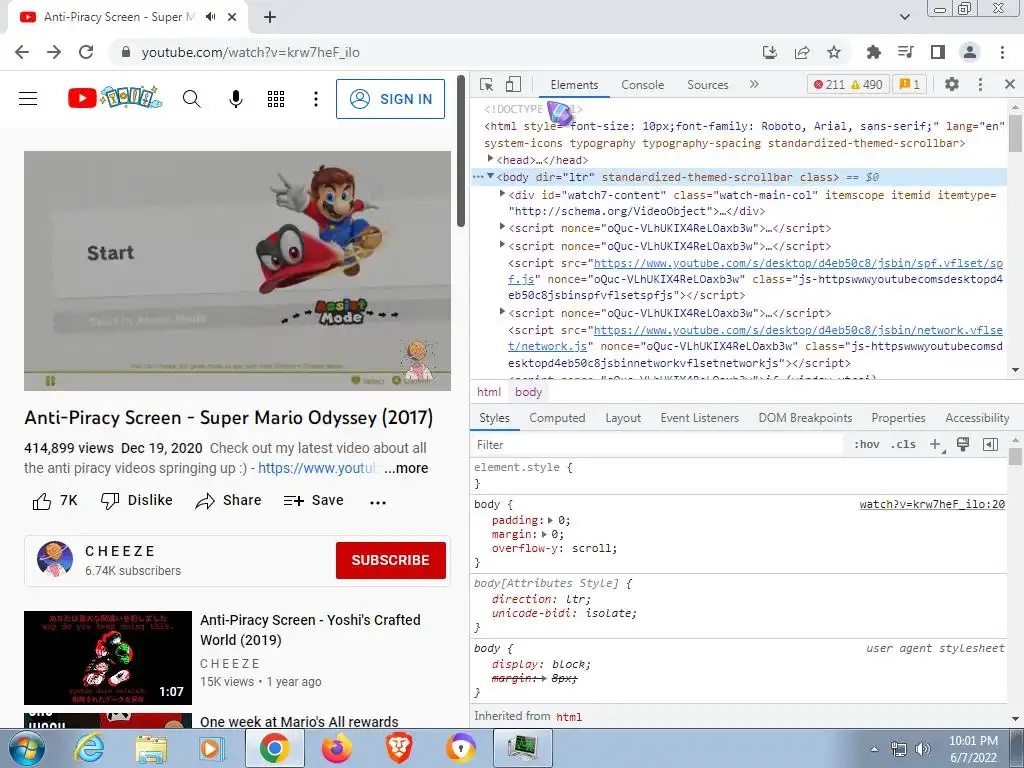Open Anti-Piracy Screen Yoshi's Crafted World title

click(310, 630)
